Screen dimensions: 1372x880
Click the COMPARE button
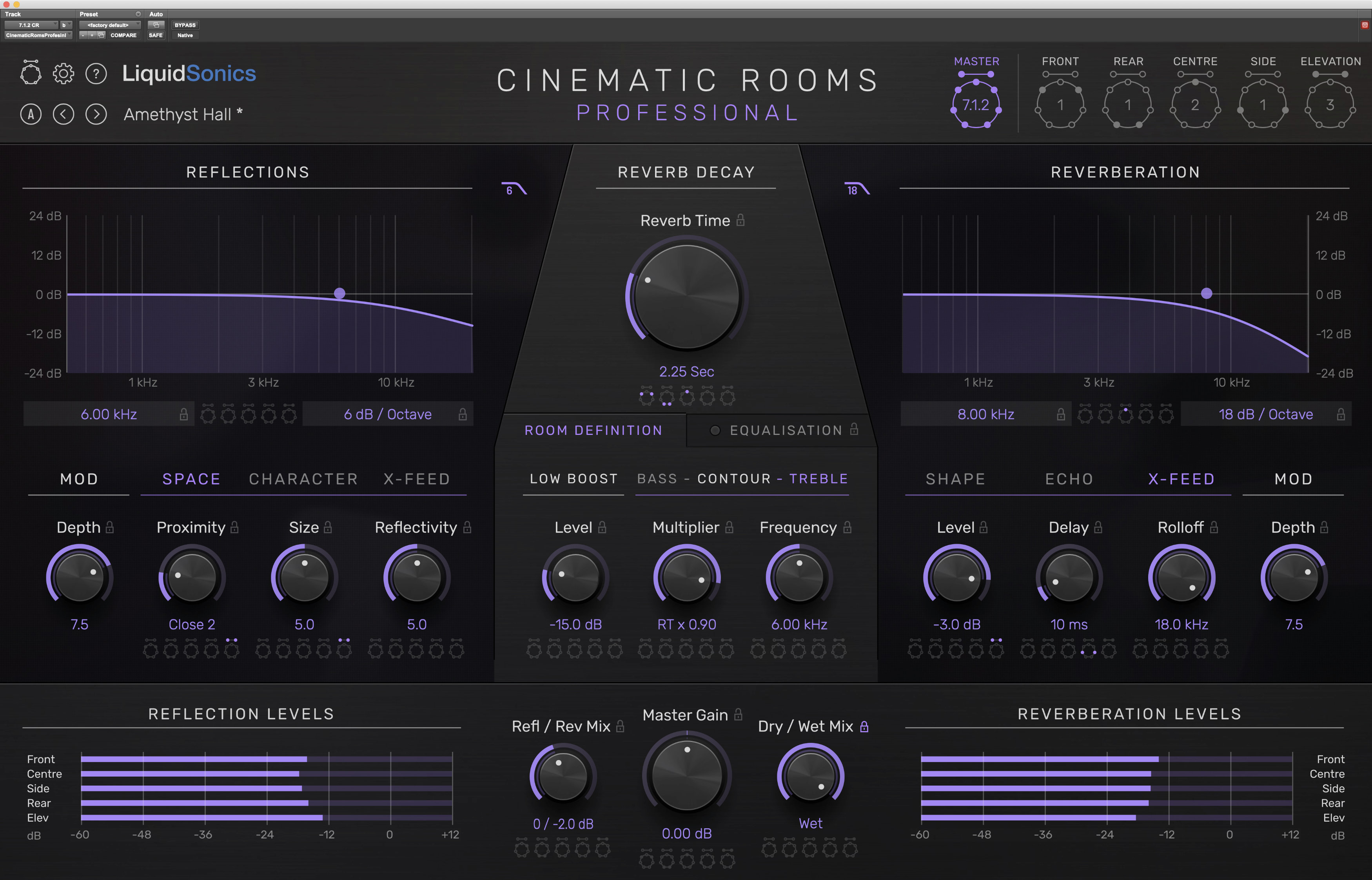coord(123,35)
